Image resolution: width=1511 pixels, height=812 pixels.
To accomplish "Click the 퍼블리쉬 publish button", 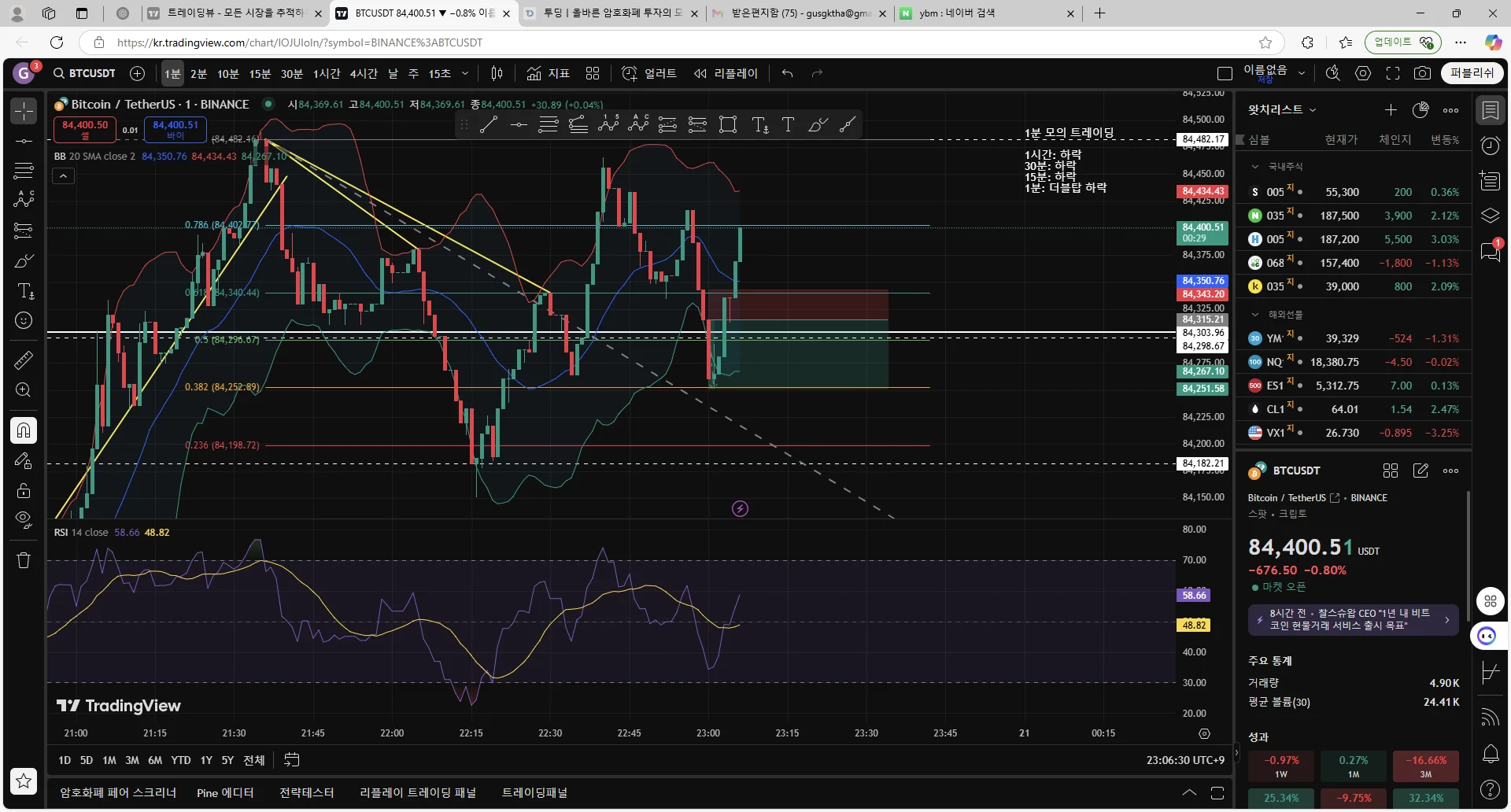I will 1472,73.
